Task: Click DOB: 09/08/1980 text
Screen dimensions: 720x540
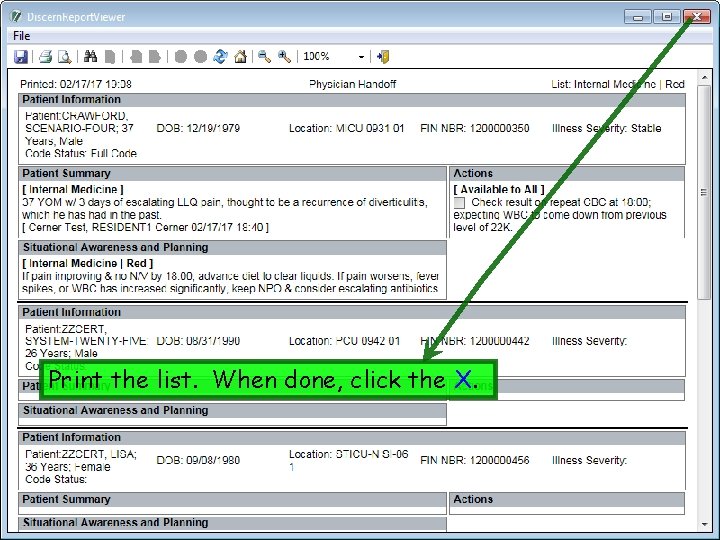Action: click(x=198, y=461)
